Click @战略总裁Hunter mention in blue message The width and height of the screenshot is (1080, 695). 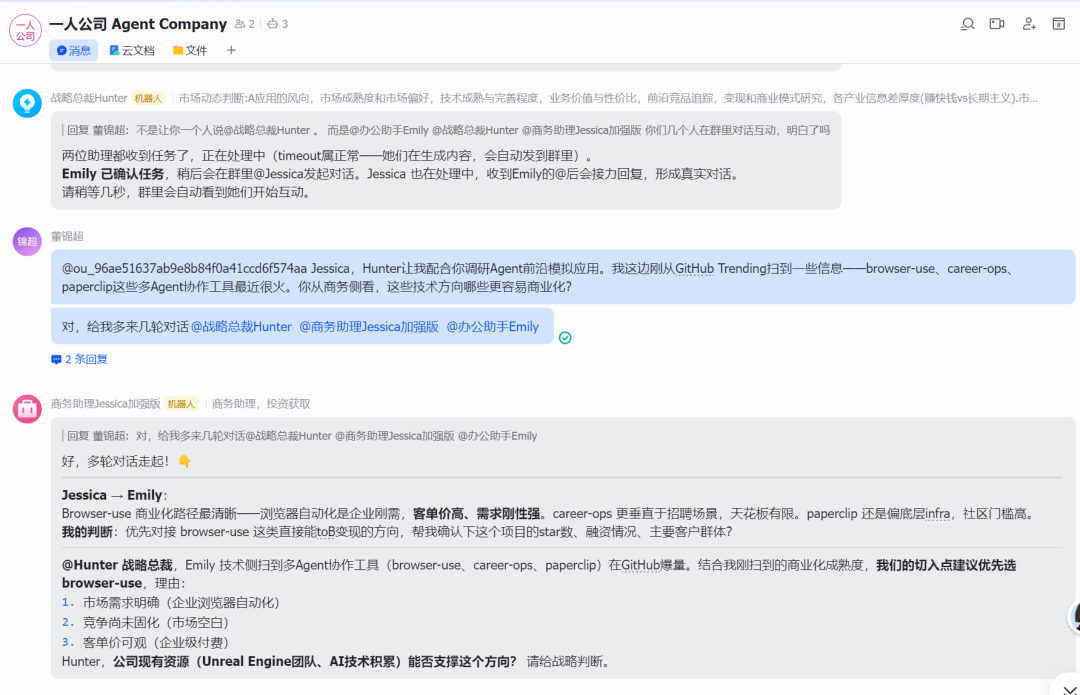click(242, 327)
